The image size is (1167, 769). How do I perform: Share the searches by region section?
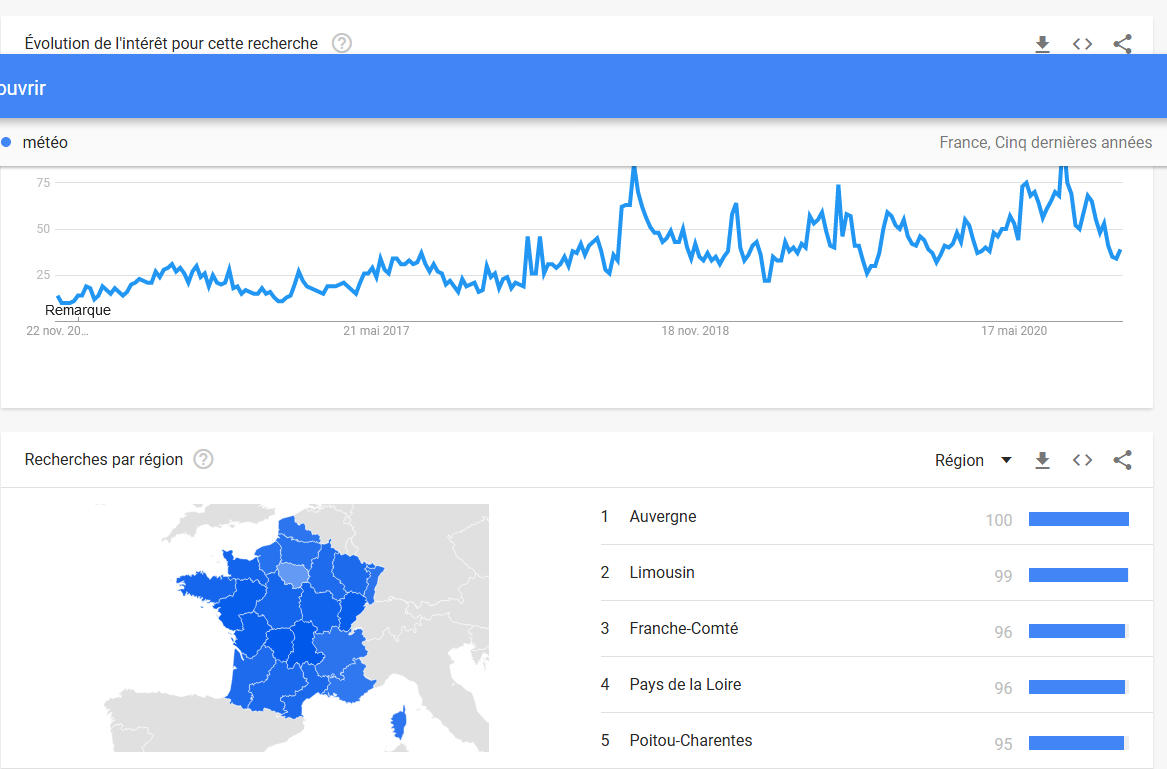click(1122, 460)
